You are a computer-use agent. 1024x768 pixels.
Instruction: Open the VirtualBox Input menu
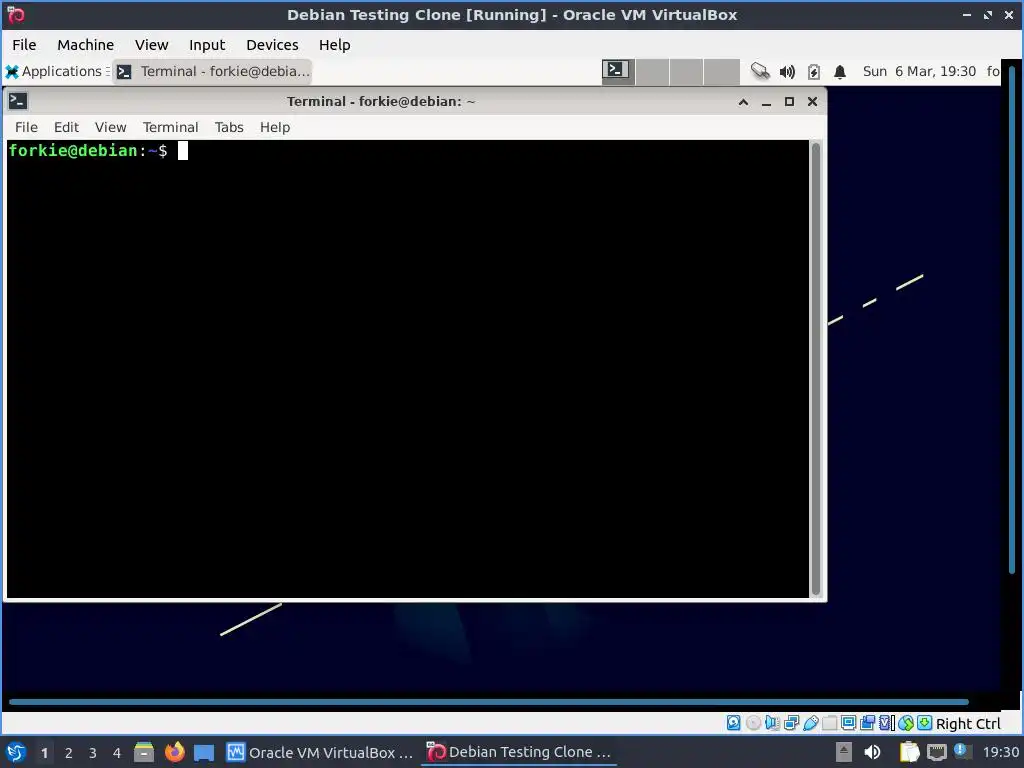207,44
